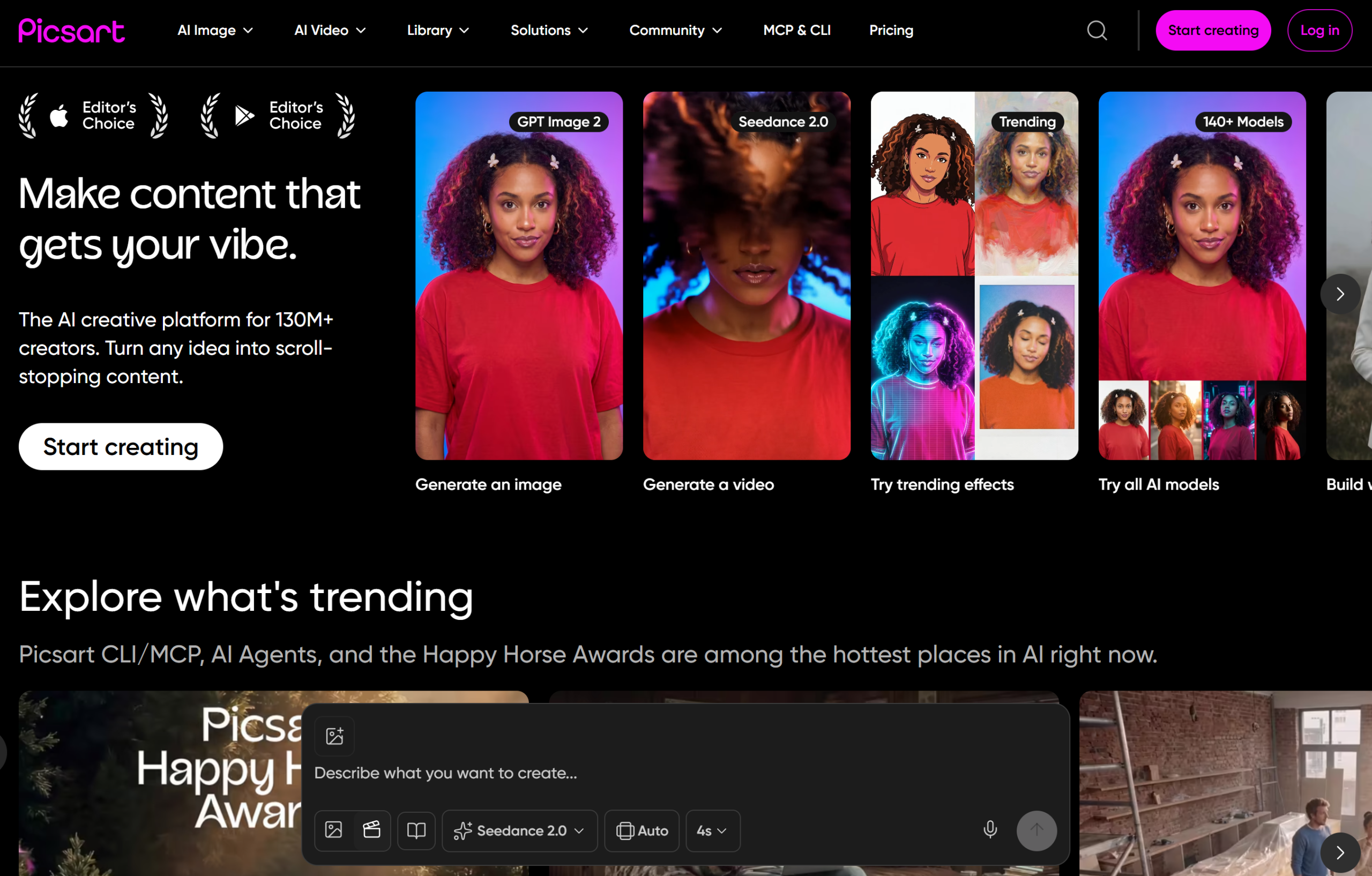Advance the hero carousel with the right arrow
Screen dimensions: 1372x876
(1340, 294)
